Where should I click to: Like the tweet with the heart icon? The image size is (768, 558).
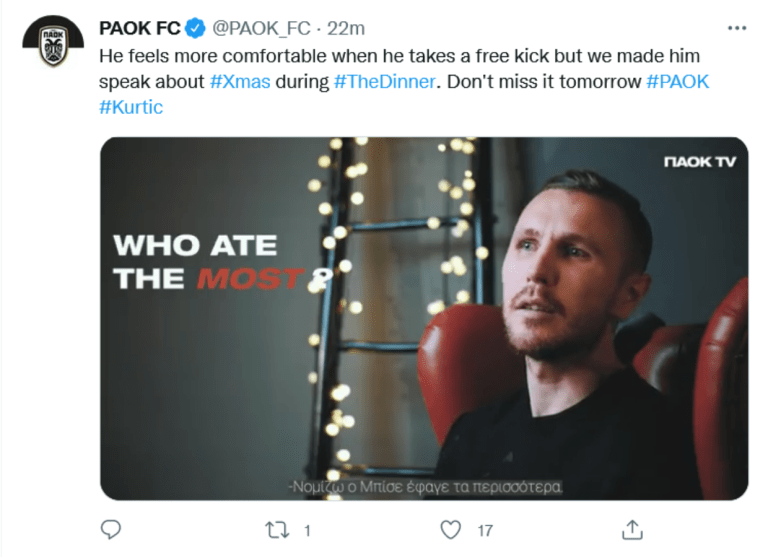click(452, 528)
